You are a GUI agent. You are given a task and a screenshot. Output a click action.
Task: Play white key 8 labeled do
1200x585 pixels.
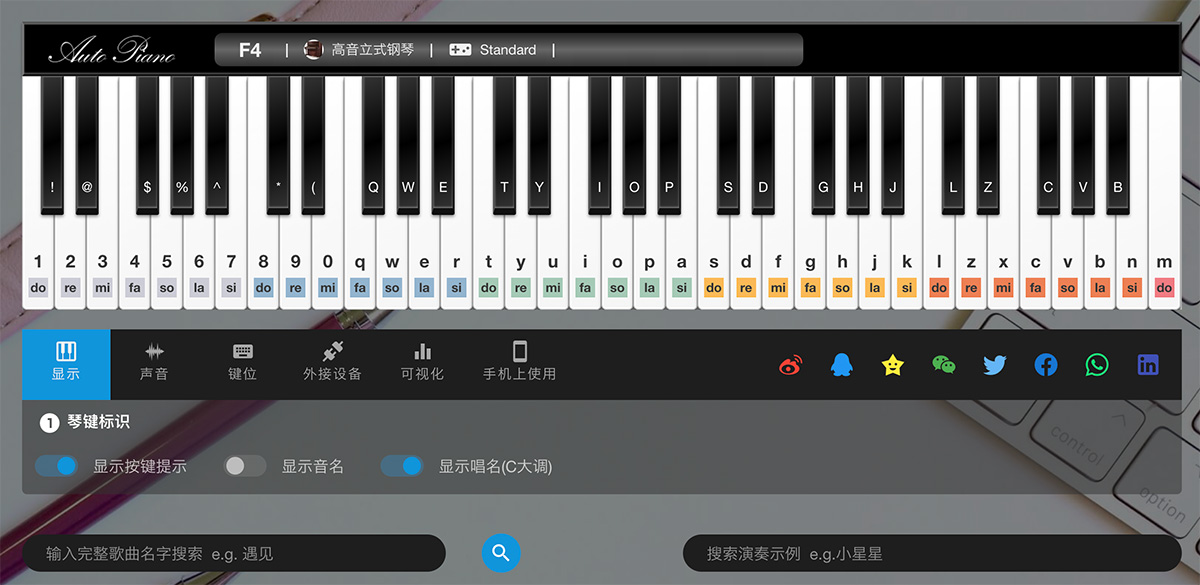pyautogui.click(x=263, y=262)
